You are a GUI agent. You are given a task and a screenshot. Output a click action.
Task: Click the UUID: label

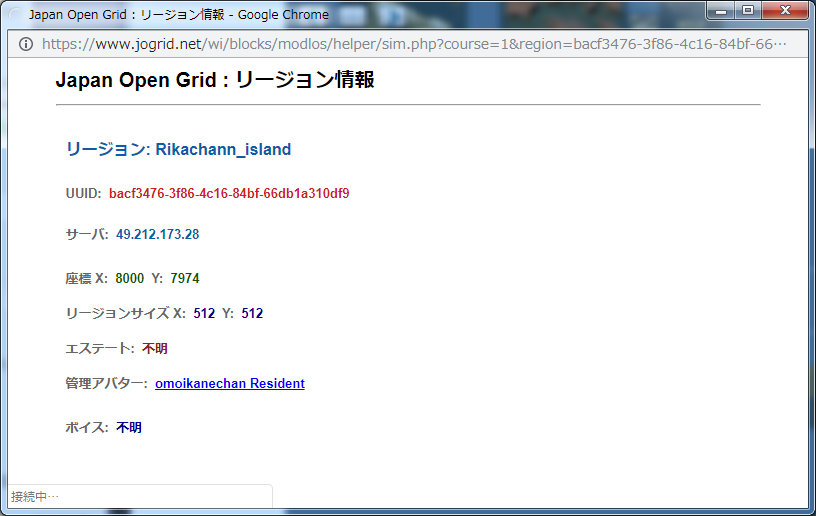pos(83,194)
